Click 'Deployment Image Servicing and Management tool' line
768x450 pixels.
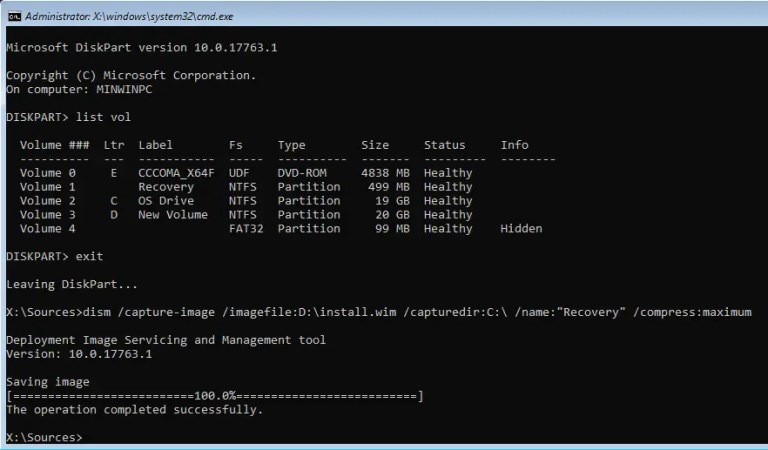166,340
